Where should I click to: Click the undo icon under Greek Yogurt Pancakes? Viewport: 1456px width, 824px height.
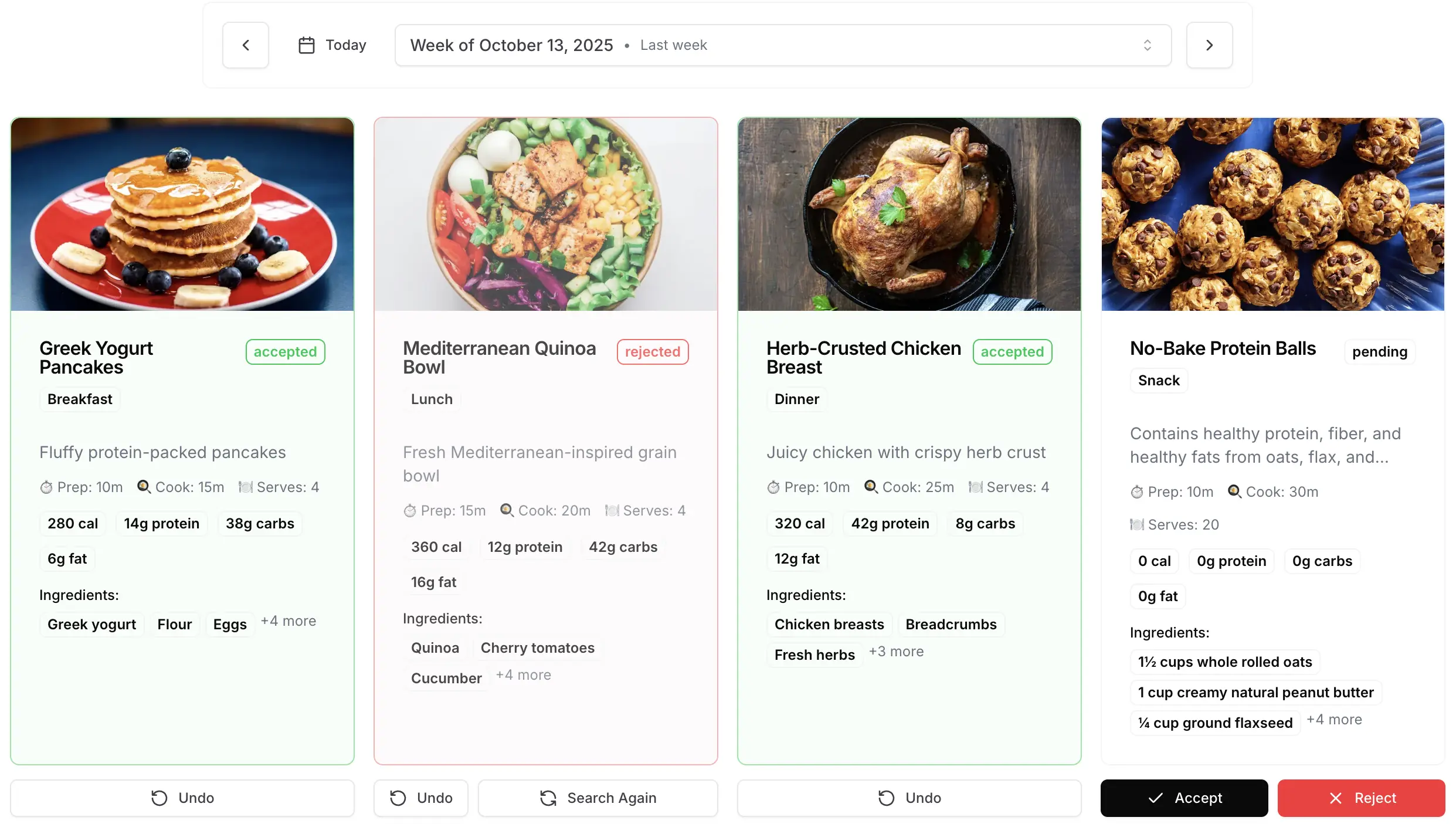[x=159, y=798]
